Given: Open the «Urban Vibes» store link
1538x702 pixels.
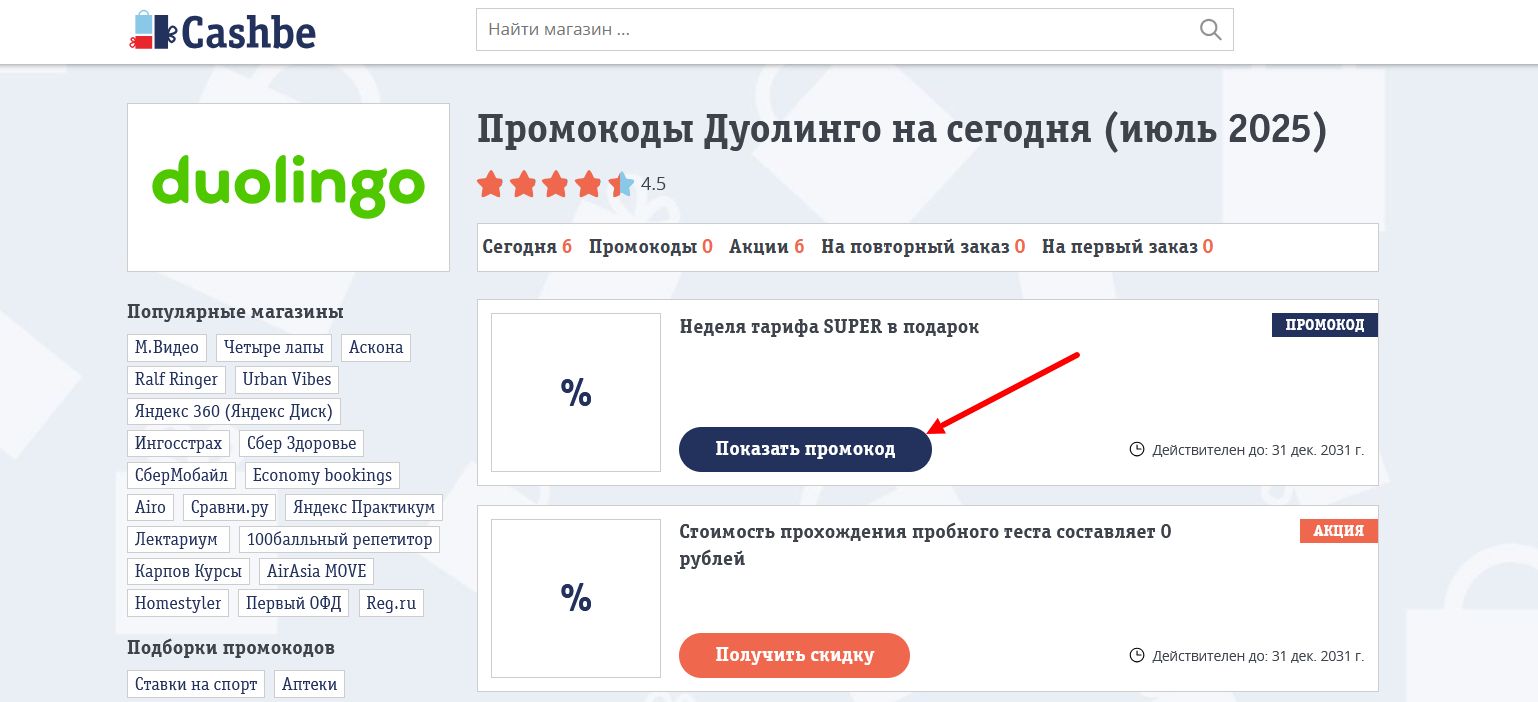Looking at the screenshot, I should pyautogui.click(x=287, y=380).
